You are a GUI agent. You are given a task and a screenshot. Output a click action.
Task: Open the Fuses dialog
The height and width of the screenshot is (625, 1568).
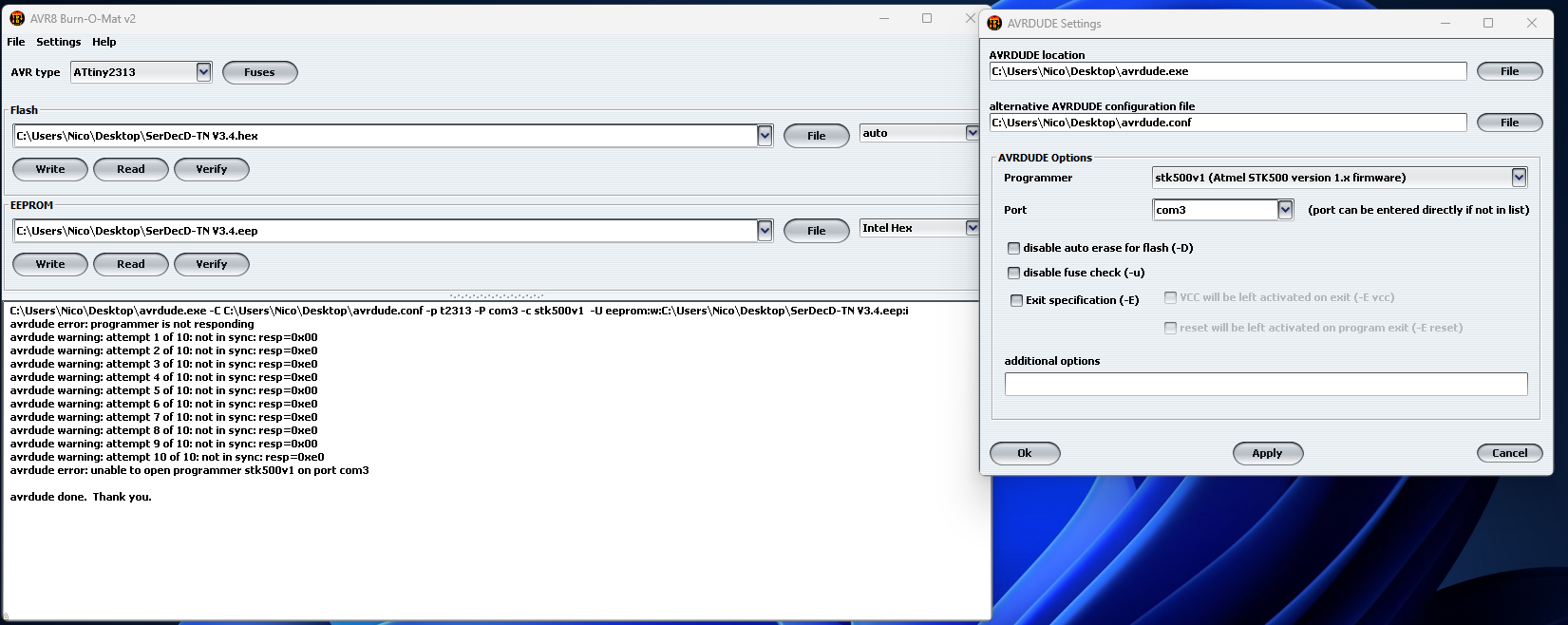pyautogui.click(x=259, y=72)
